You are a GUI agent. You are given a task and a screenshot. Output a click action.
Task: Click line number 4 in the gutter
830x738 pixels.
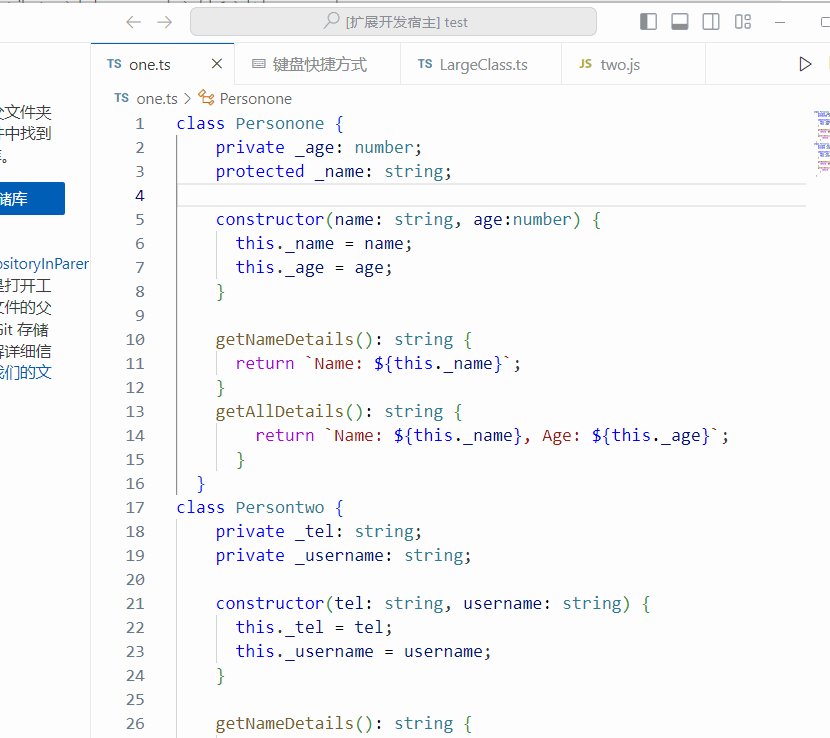click(140, 195)
